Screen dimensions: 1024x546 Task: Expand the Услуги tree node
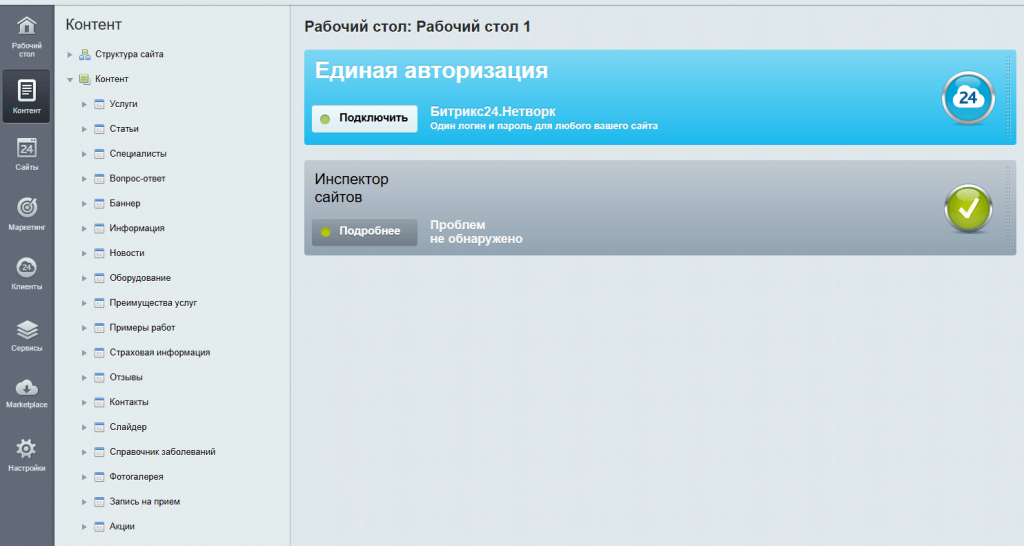(84, 104)
